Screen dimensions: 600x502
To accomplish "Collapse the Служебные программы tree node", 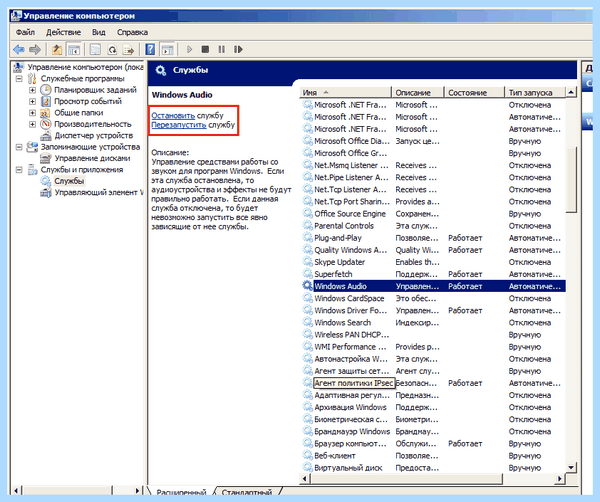I will pos(19,79).
